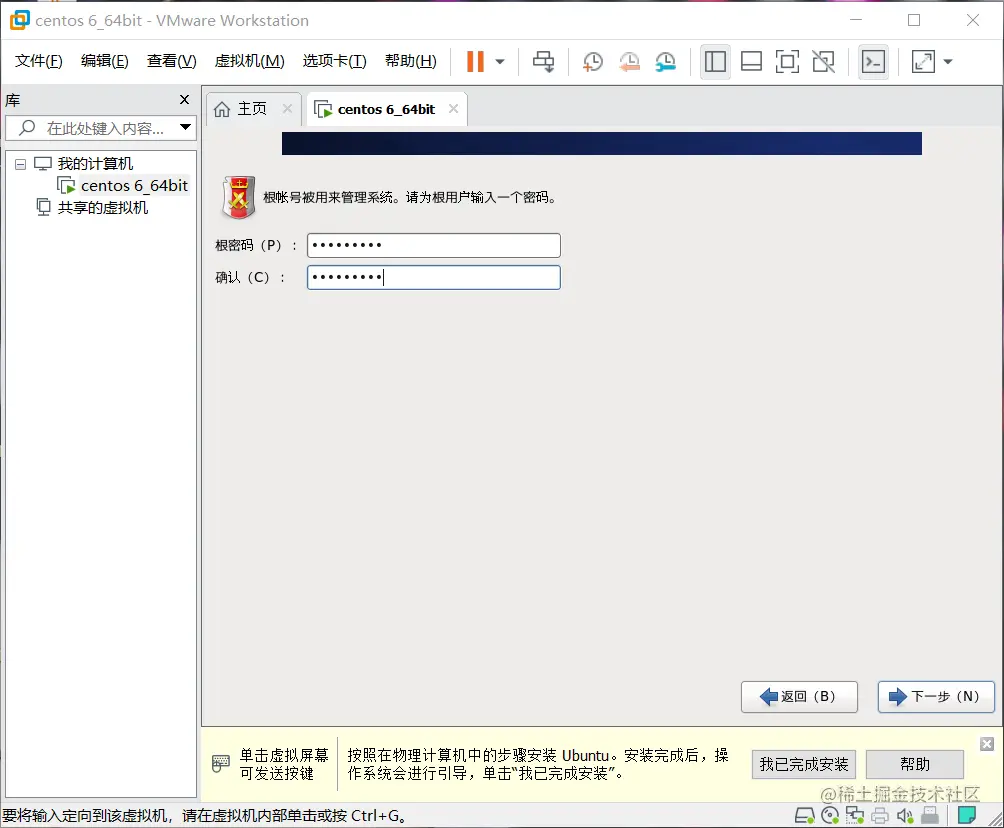The height and width of the screenshot is (828, 1004).
Task: Click the printer status icon
Action: point(880,815)
